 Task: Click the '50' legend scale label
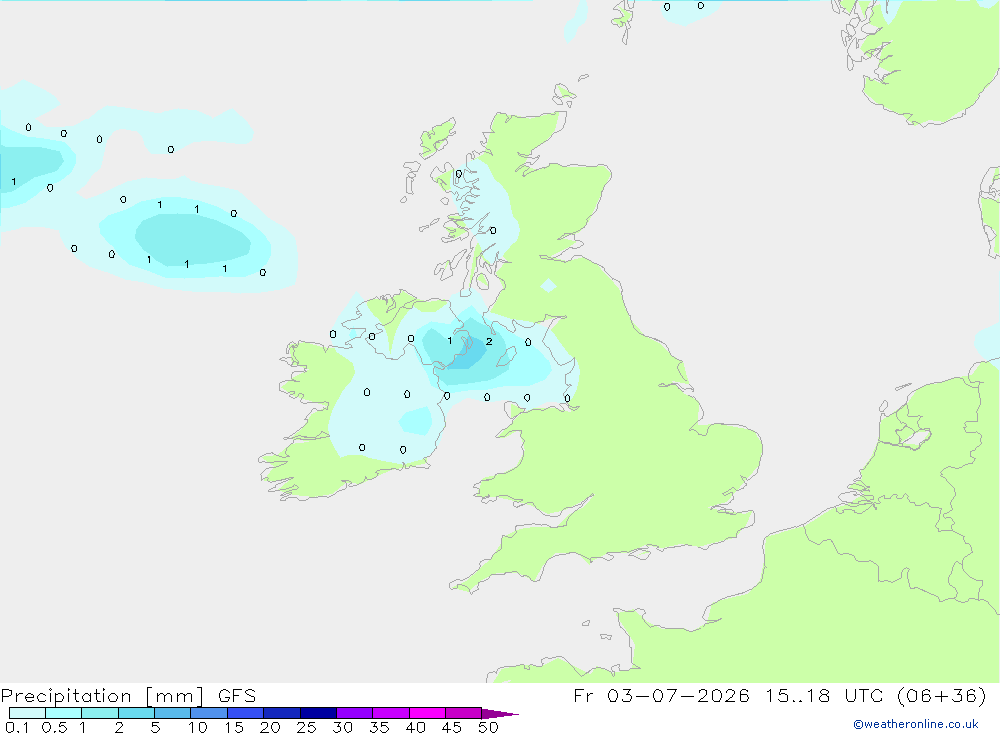[x=488, y=727]
